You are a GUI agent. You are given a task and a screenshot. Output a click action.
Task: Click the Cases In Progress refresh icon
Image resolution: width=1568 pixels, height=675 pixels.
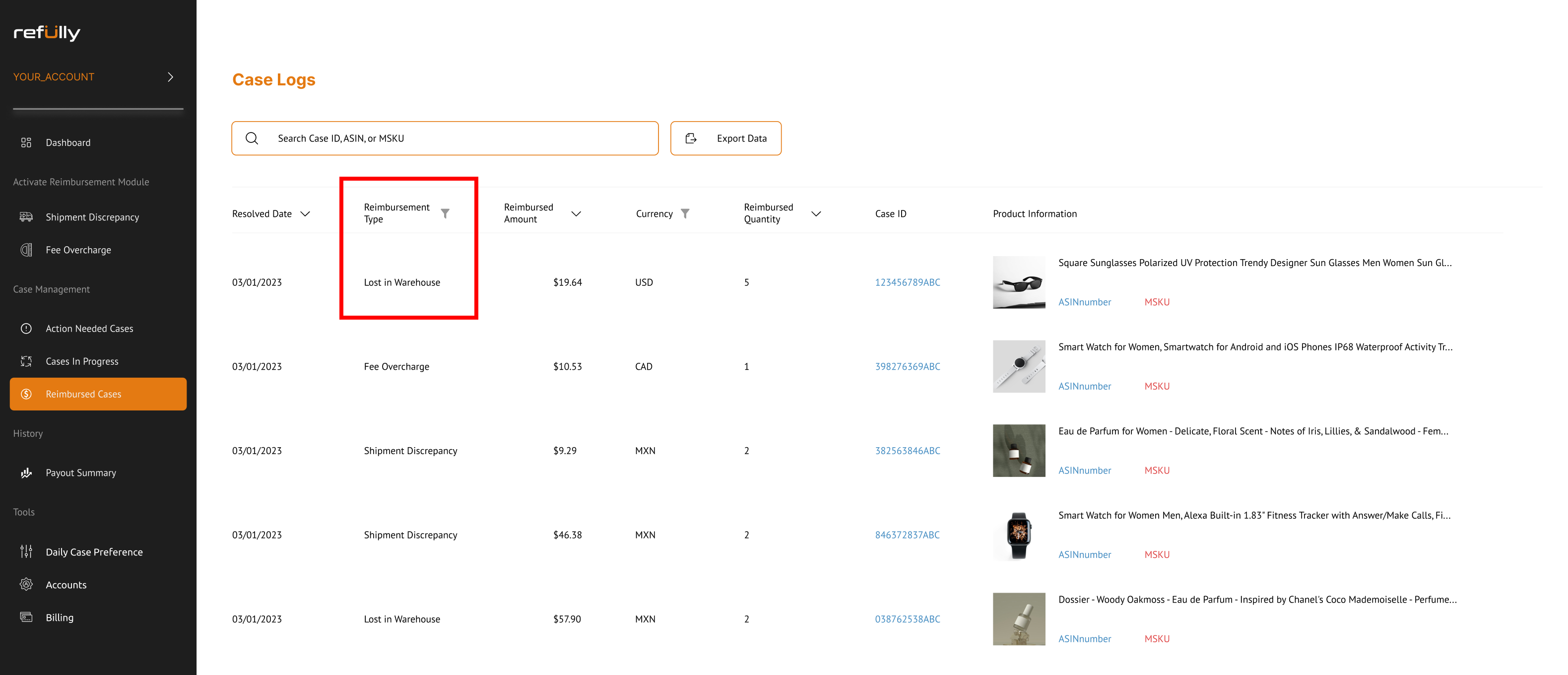click(x=26, y=361)
